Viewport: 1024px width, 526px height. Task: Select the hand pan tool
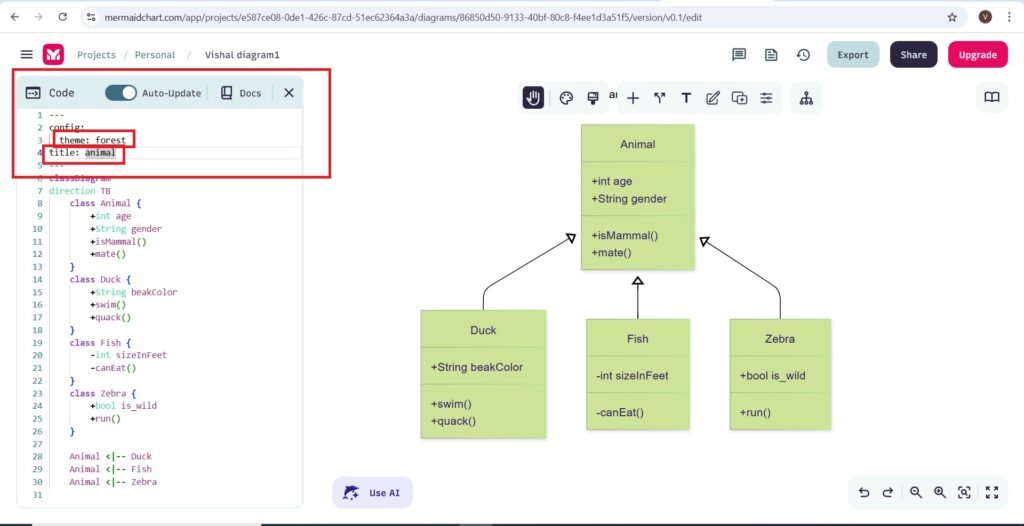534,97
